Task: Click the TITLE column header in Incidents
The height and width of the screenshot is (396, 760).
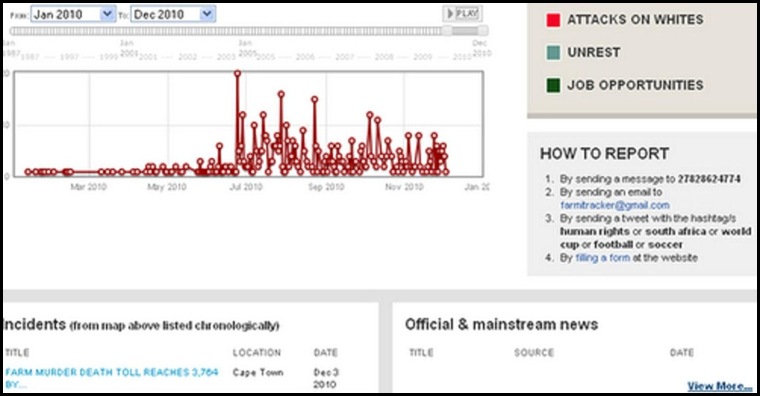Action: pyautogui.click(x=17, y=352)
